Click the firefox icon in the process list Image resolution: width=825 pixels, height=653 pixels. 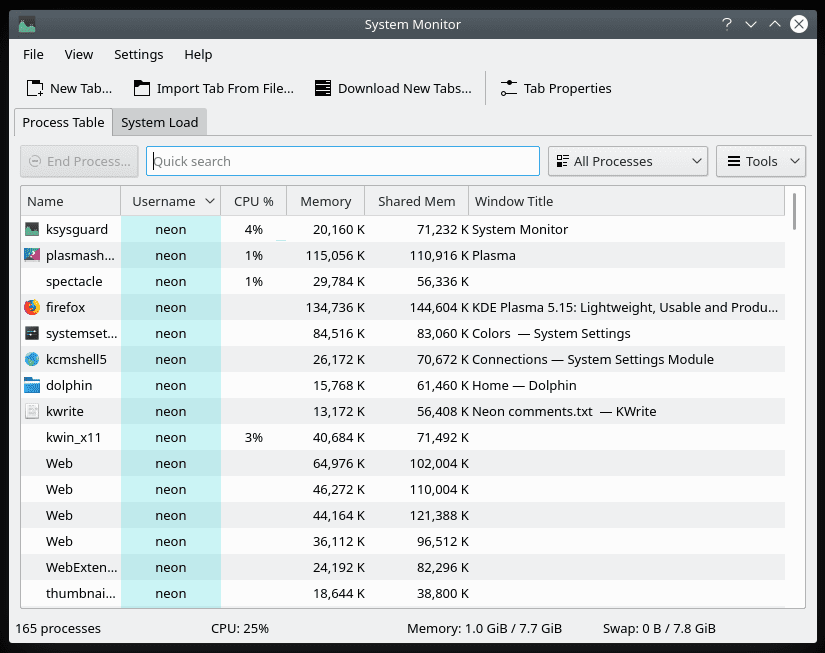click(x=30, y=307)
